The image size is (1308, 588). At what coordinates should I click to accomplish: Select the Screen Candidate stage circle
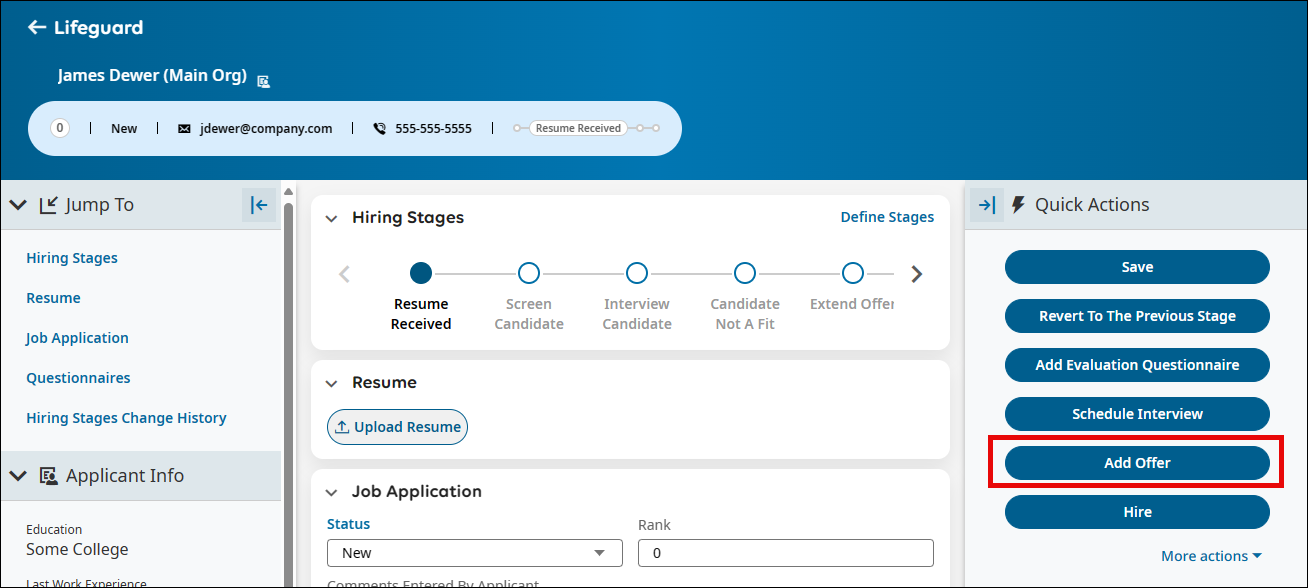pos(529,273)
